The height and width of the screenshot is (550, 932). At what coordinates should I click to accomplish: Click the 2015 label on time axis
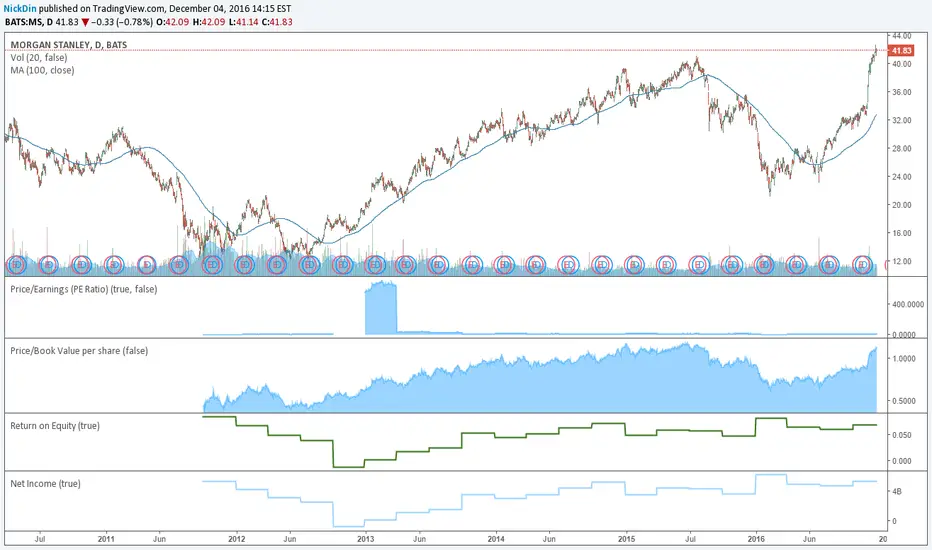point(626,539)
